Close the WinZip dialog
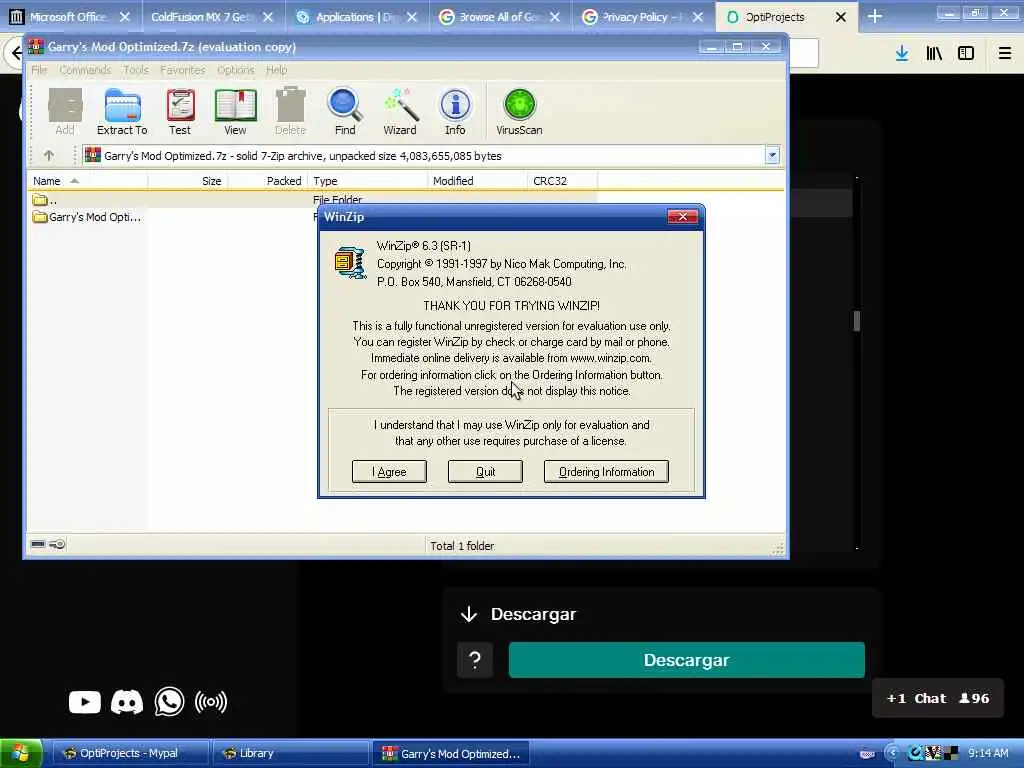 [x=682, y=217]
